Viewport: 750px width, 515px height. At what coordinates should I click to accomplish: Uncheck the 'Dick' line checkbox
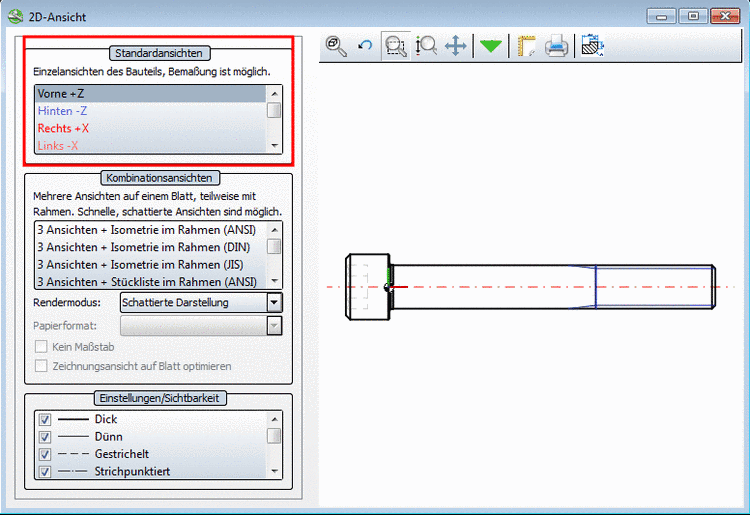[x=45, y=419]
